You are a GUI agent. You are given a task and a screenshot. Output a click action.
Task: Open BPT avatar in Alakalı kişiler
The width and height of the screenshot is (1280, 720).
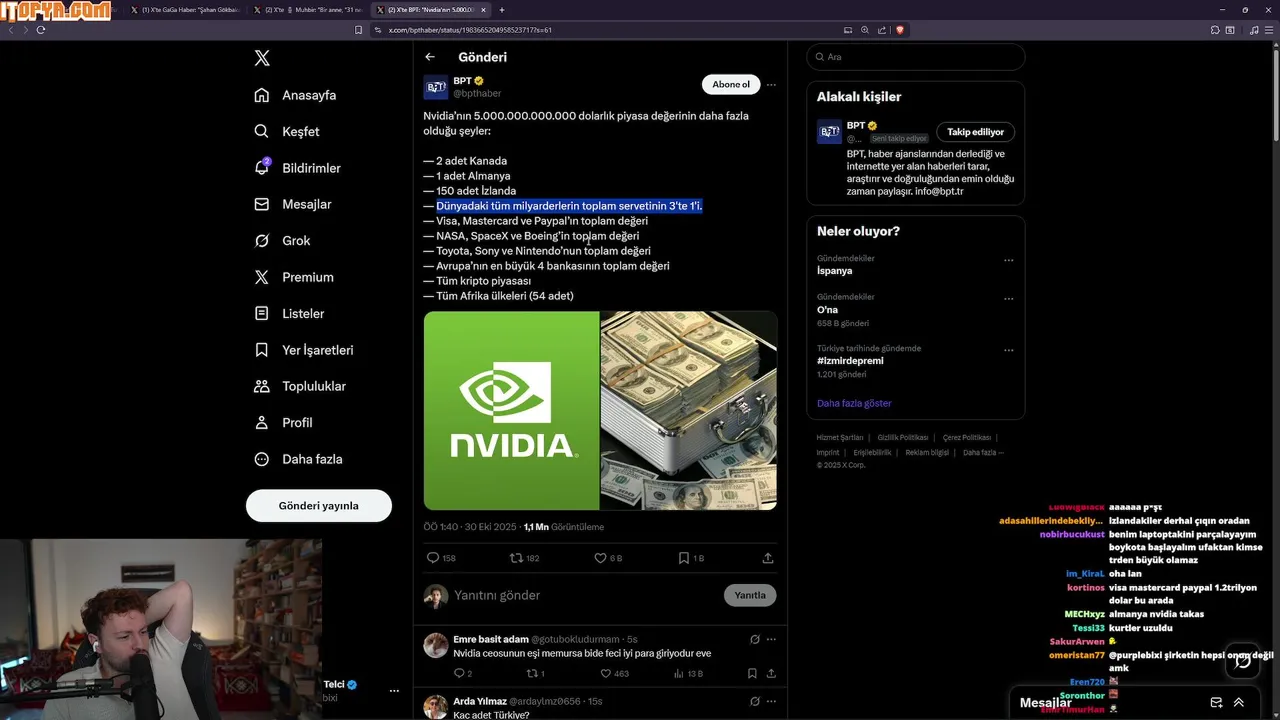(x=829, y=132)
